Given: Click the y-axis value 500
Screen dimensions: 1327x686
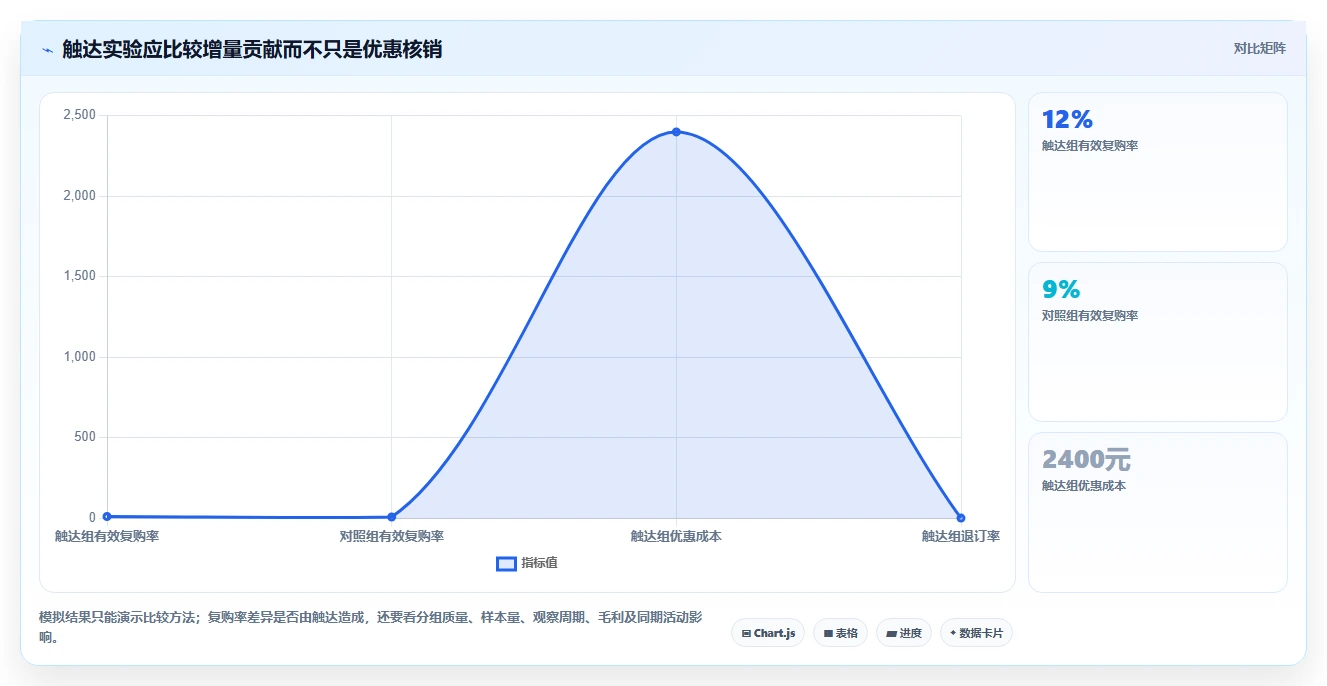Looking at the screenshot, I should tap(84, 437).
